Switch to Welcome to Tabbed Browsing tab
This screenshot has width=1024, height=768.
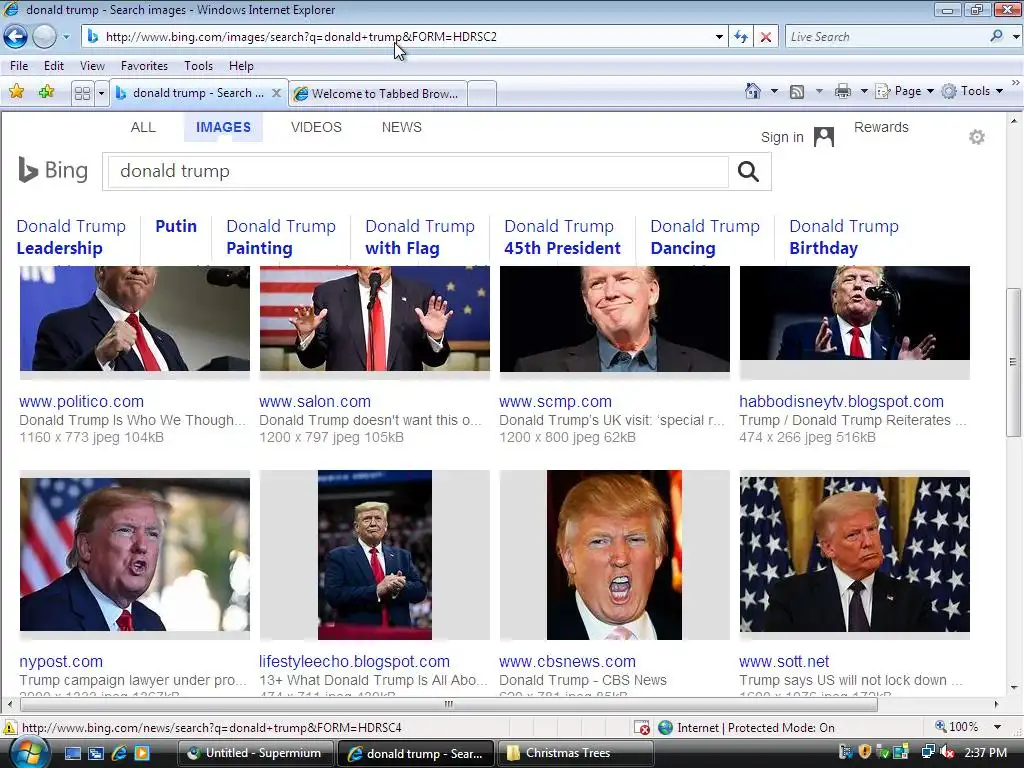tap(377, 93)
